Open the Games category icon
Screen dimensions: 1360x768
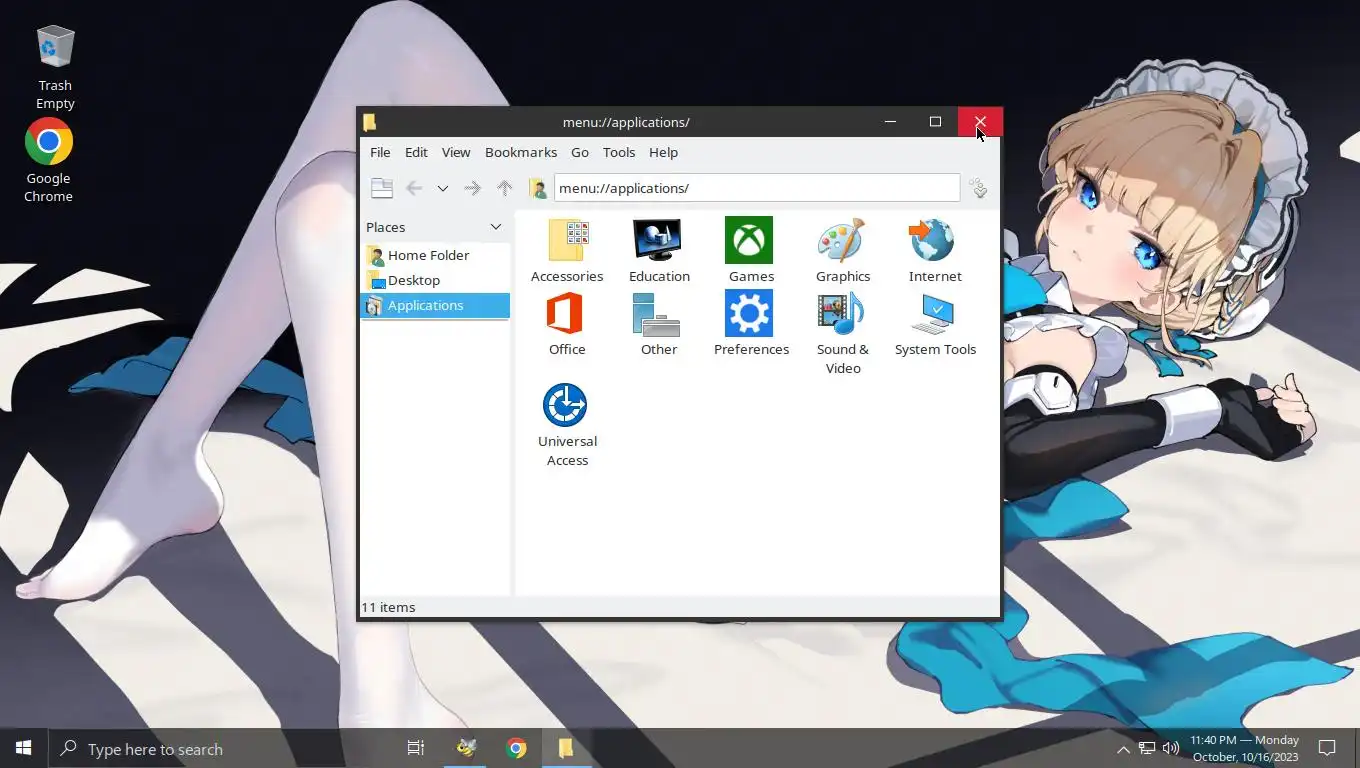point(750,240)
